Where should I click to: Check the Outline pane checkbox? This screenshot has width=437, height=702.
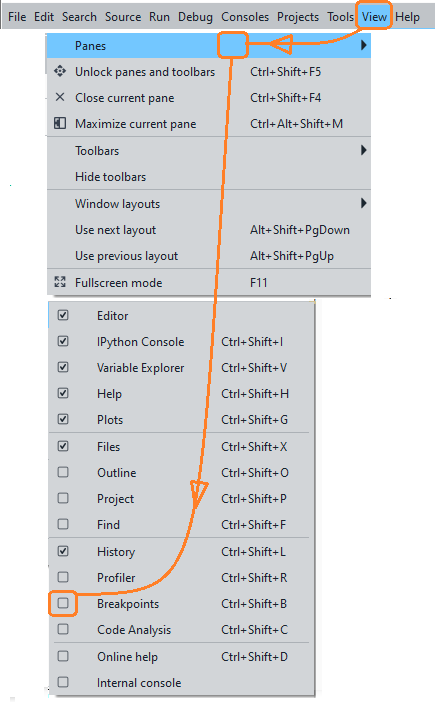[63, 472]
